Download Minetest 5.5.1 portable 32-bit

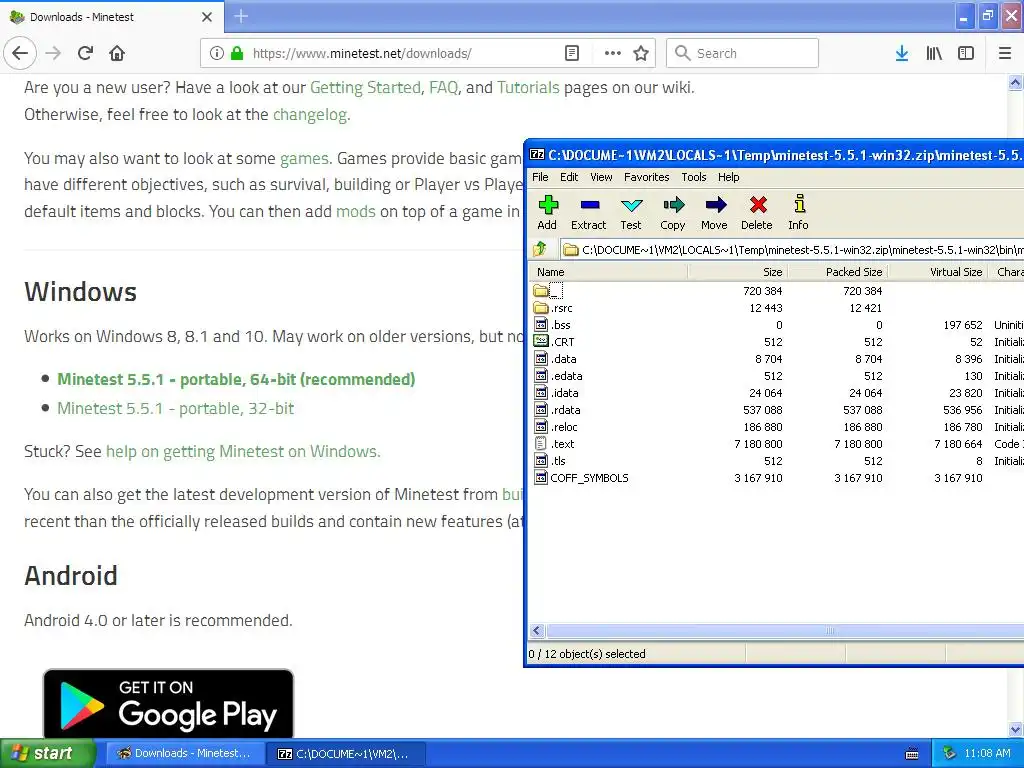[x=176, y=408]
